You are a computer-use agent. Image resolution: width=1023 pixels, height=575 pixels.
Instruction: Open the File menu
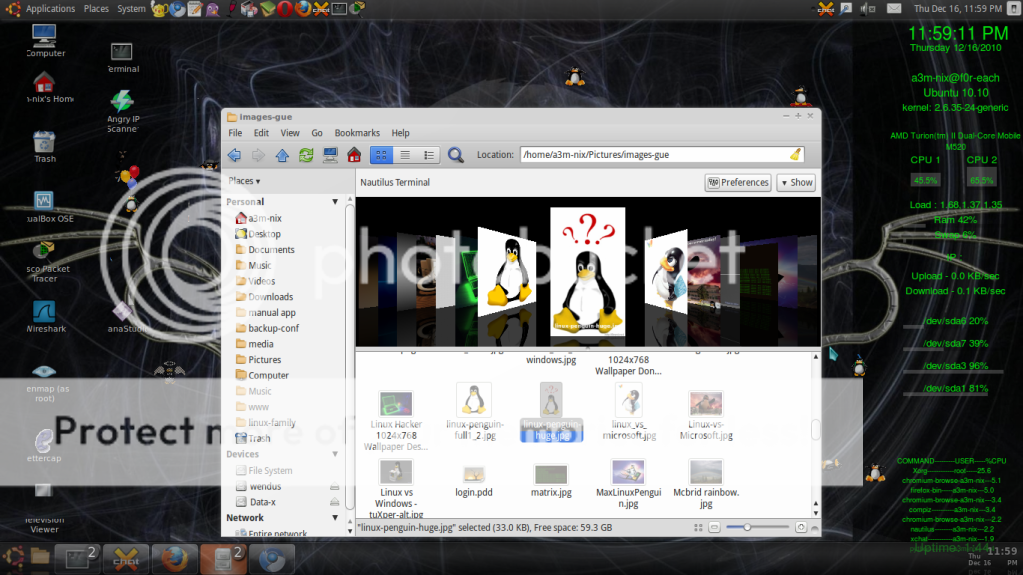pos(235,132)
